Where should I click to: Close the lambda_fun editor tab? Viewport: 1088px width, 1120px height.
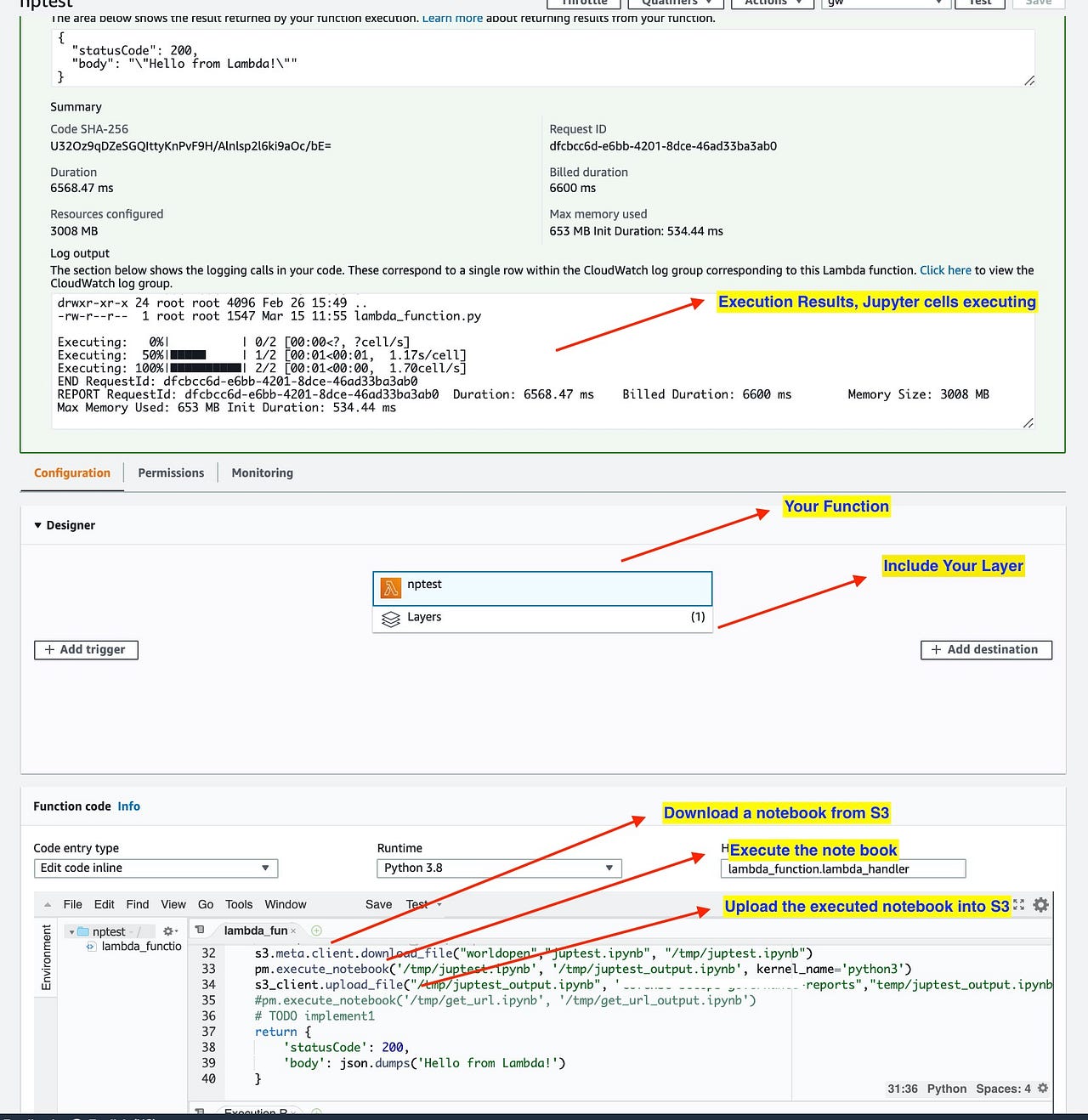pos(292,931)
